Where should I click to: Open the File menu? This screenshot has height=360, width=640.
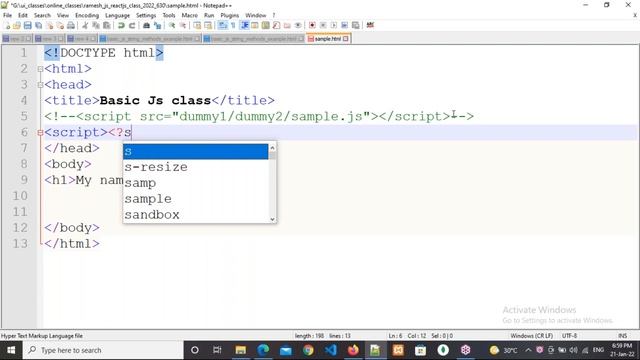tap(7, 15)
